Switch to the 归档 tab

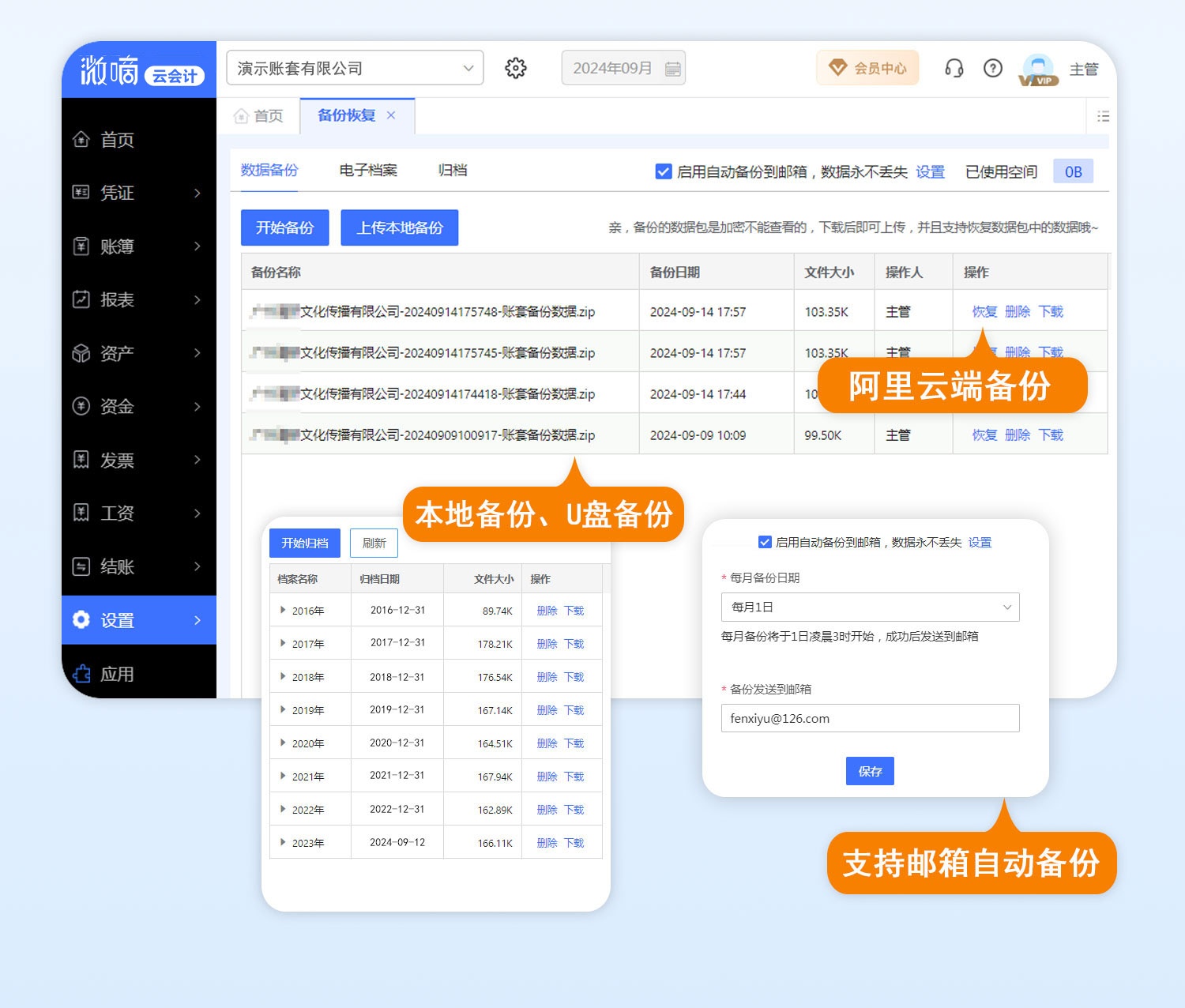point(453,171)
